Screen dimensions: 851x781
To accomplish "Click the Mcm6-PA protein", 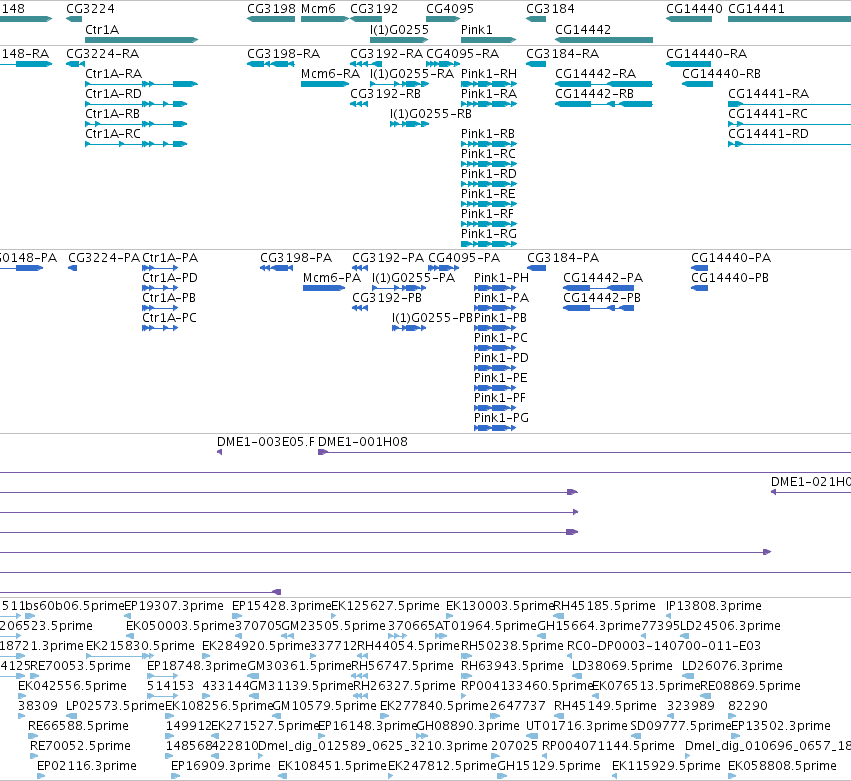I will pos(324,288).
